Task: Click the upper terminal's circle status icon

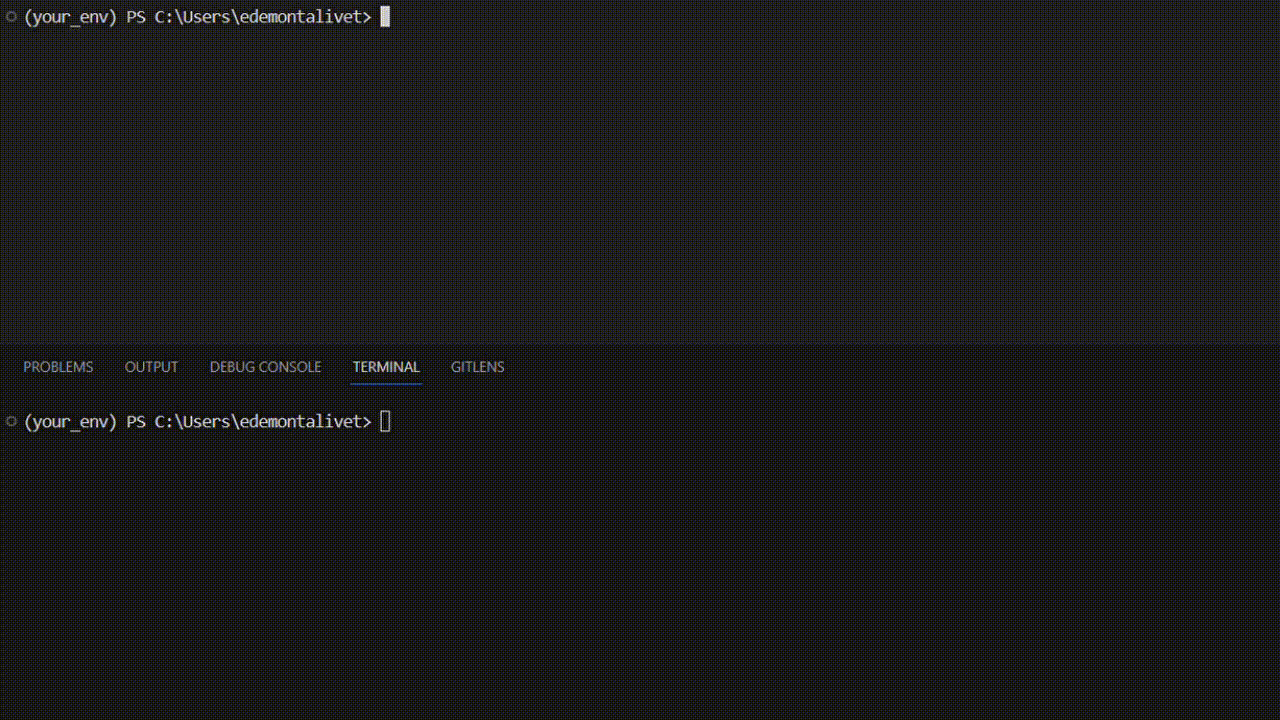Action: tap(11, 16)
